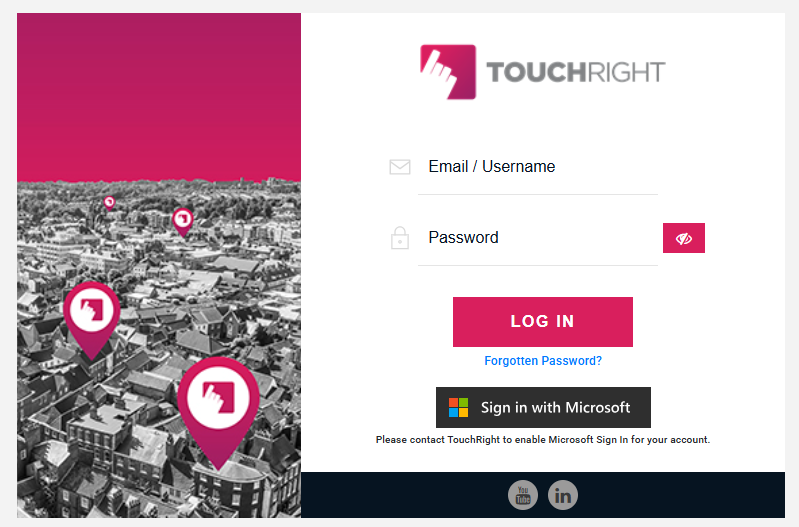799x527 pixels.
Task: Click the TouchRight hand logo icon
Action: tap(447, 72)
